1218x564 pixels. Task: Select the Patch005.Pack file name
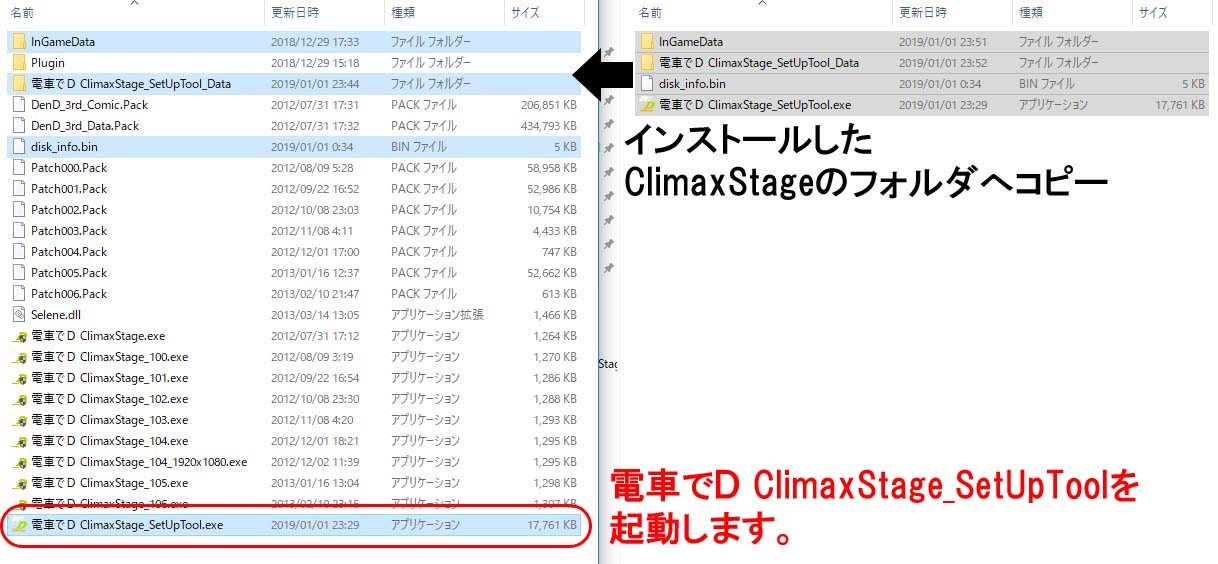point(69,273)
